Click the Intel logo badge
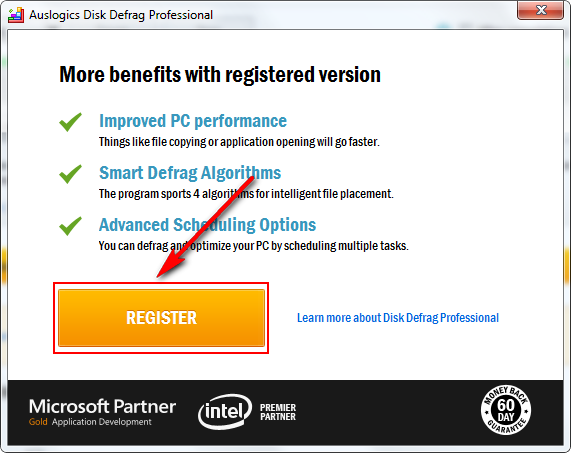Screen dimensions: 571x453 (225, 411)
